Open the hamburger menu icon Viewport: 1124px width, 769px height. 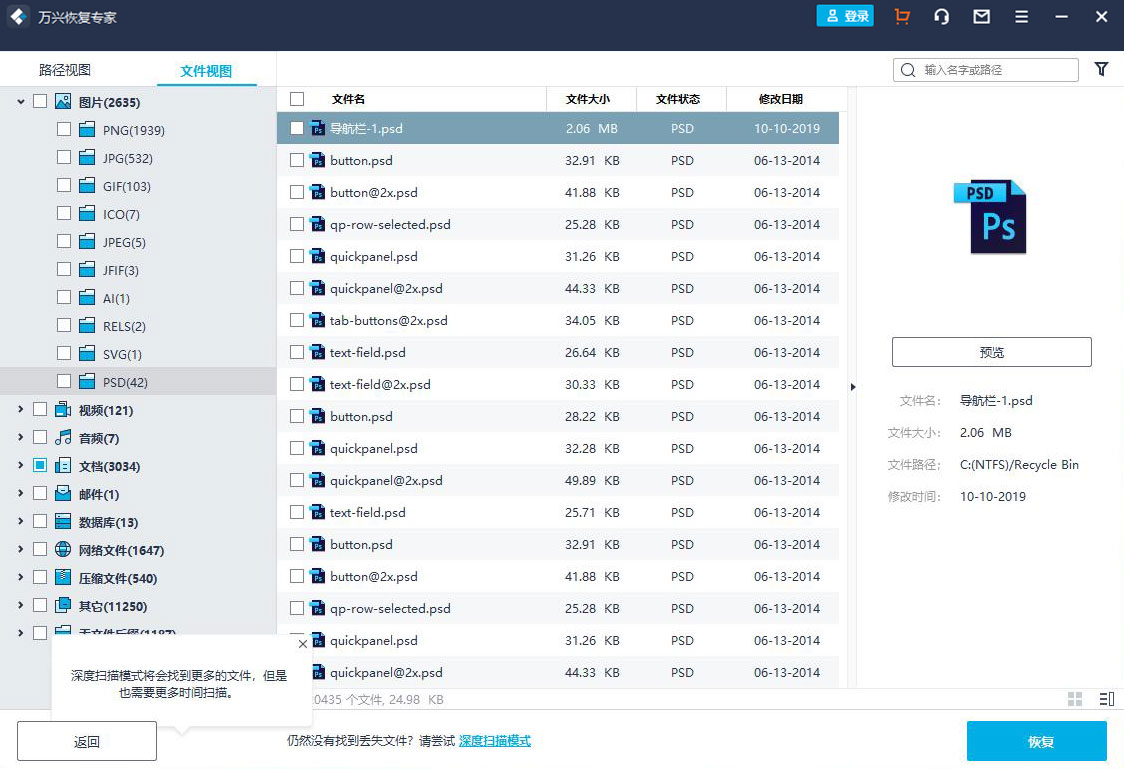point(1021,17)
